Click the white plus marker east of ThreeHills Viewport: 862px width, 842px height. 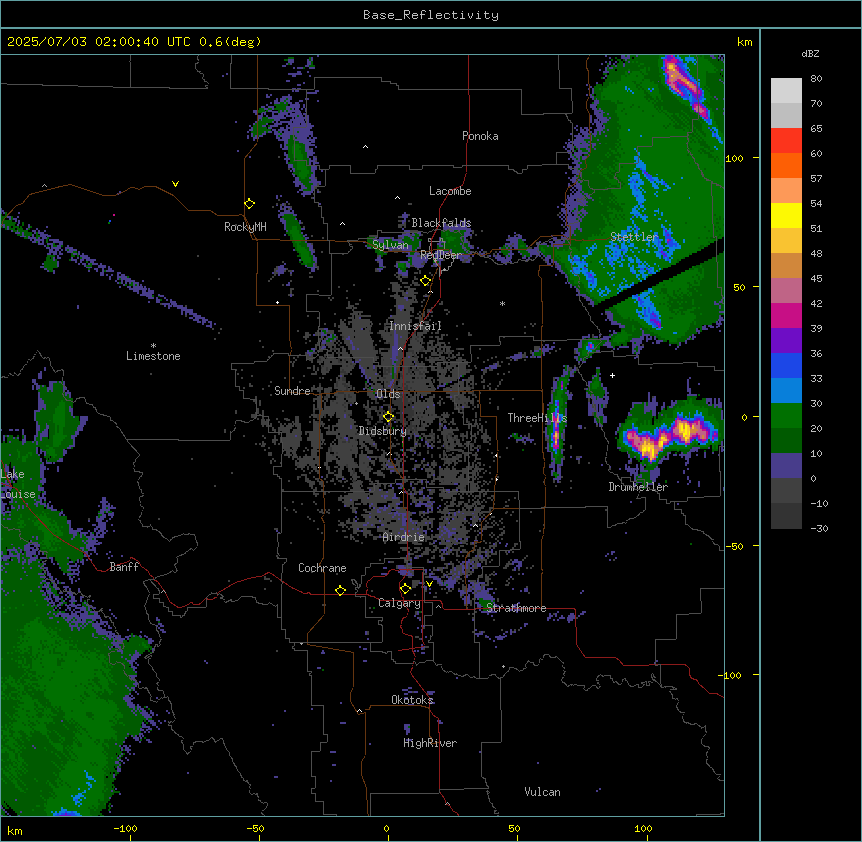point(612,375)
